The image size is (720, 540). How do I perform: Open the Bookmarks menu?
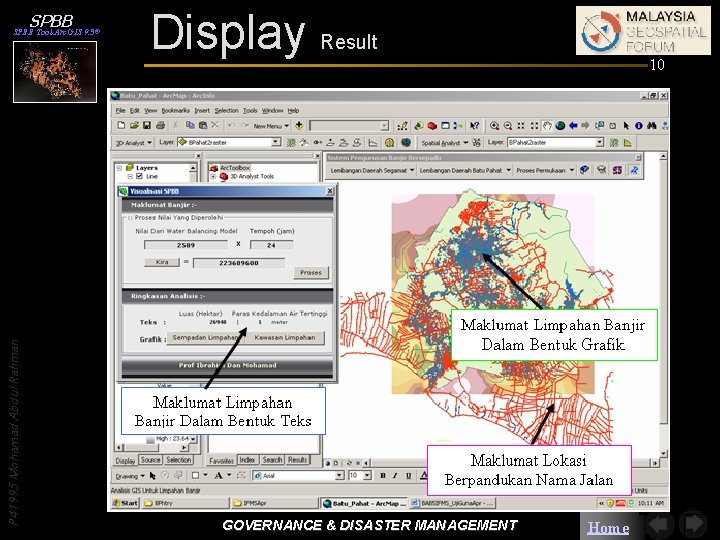point(175,111)
